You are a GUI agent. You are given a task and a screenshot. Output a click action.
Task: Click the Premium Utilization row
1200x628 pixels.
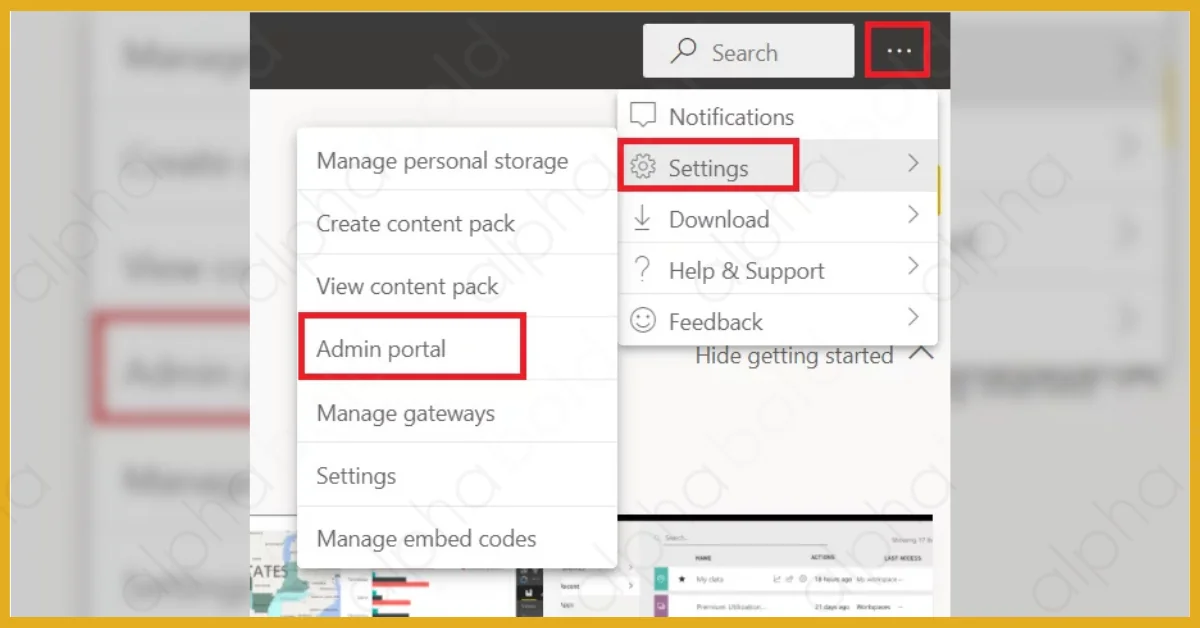coord(793,606)
